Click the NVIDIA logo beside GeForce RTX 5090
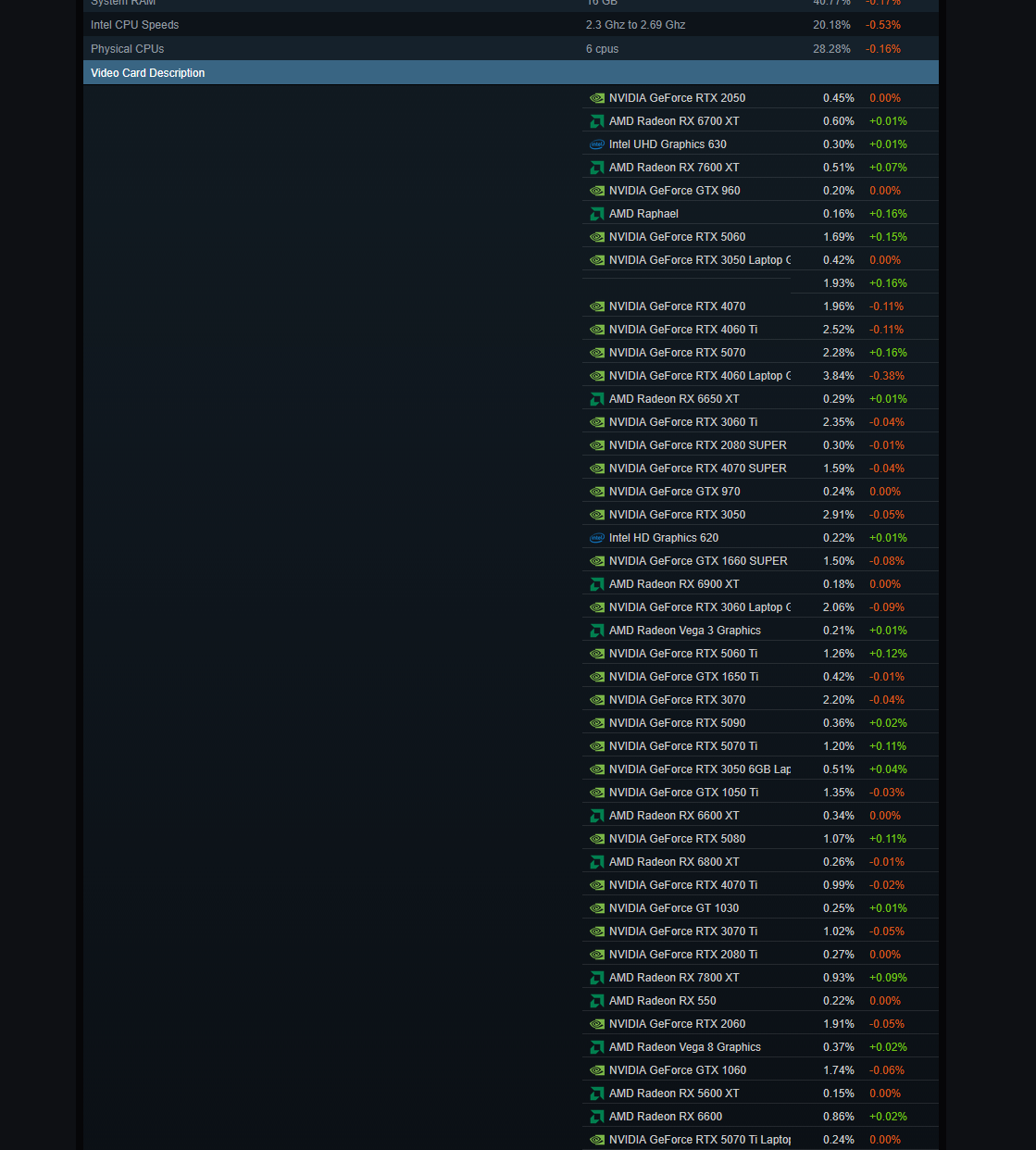This screenshot has height=1150, width=1036. point(597,723)
